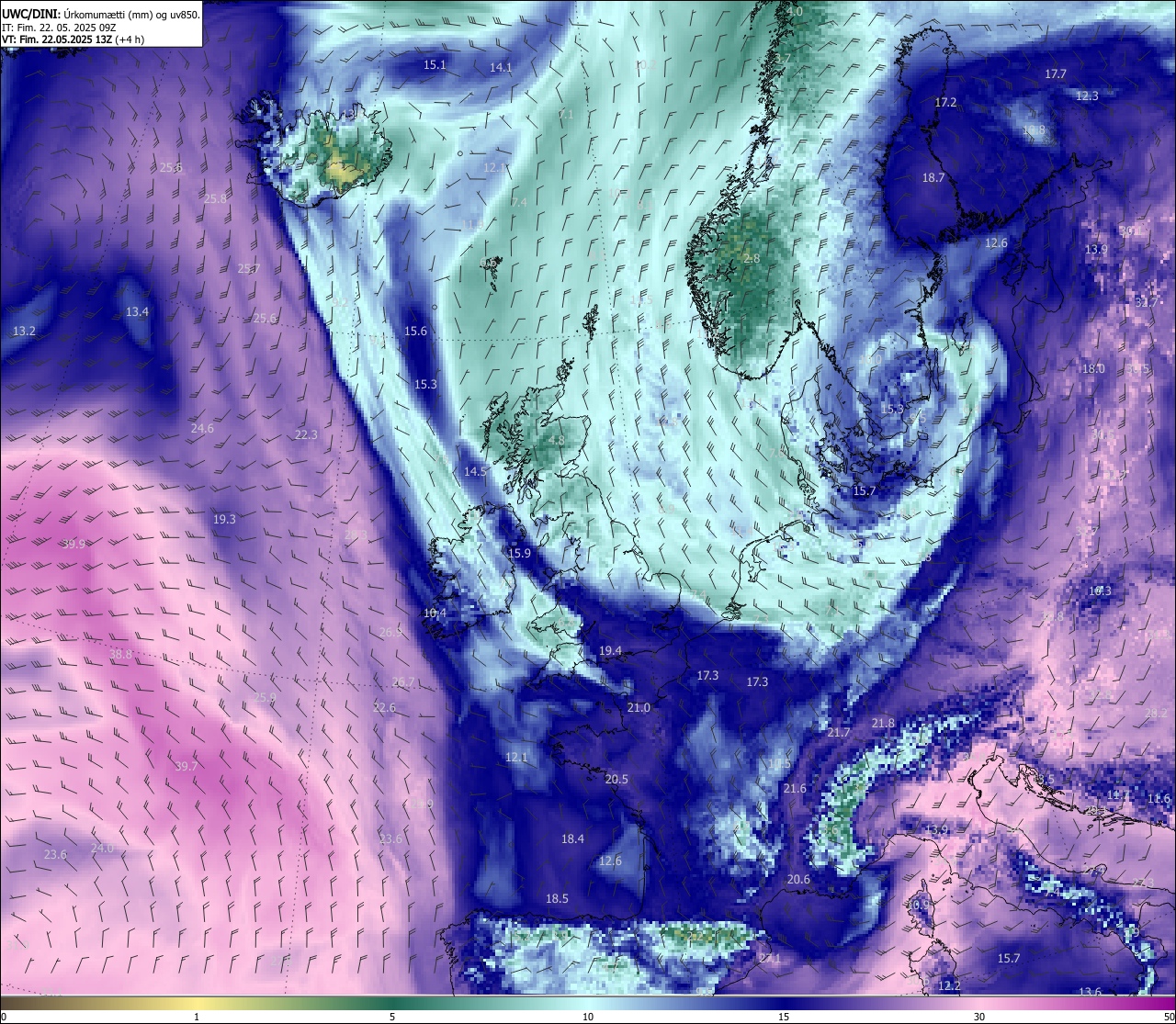
Task: Click the 2.8 value over Norway
Action: (752, 259)
